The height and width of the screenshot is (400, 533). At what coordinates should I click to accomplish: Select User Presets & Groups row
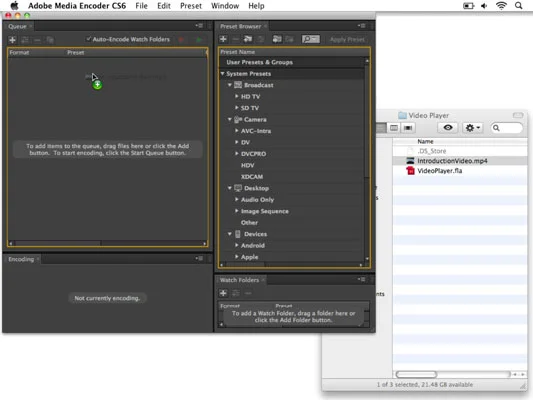(x=292, y=62)
